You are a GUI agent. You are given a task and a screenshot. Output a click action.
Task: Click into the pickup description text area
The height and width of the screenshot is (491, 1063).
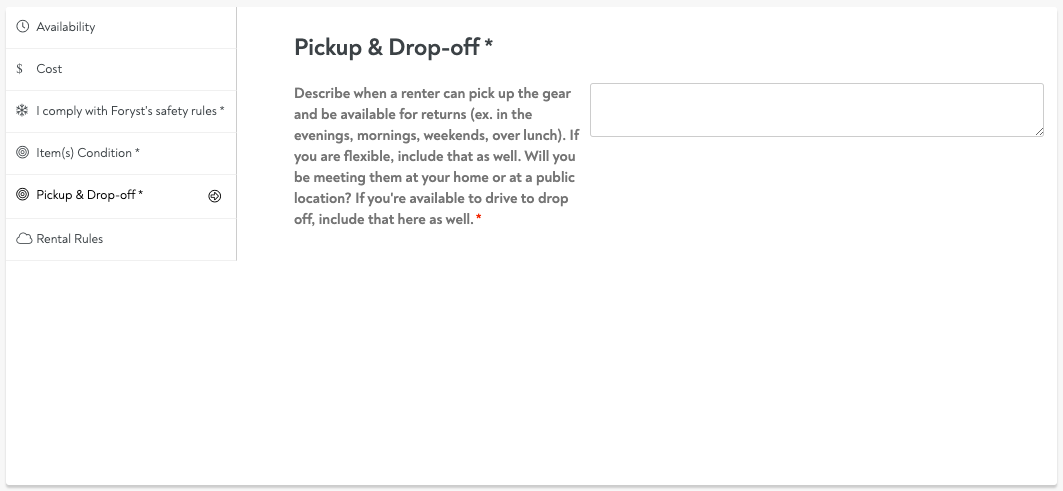coord(815,110)
